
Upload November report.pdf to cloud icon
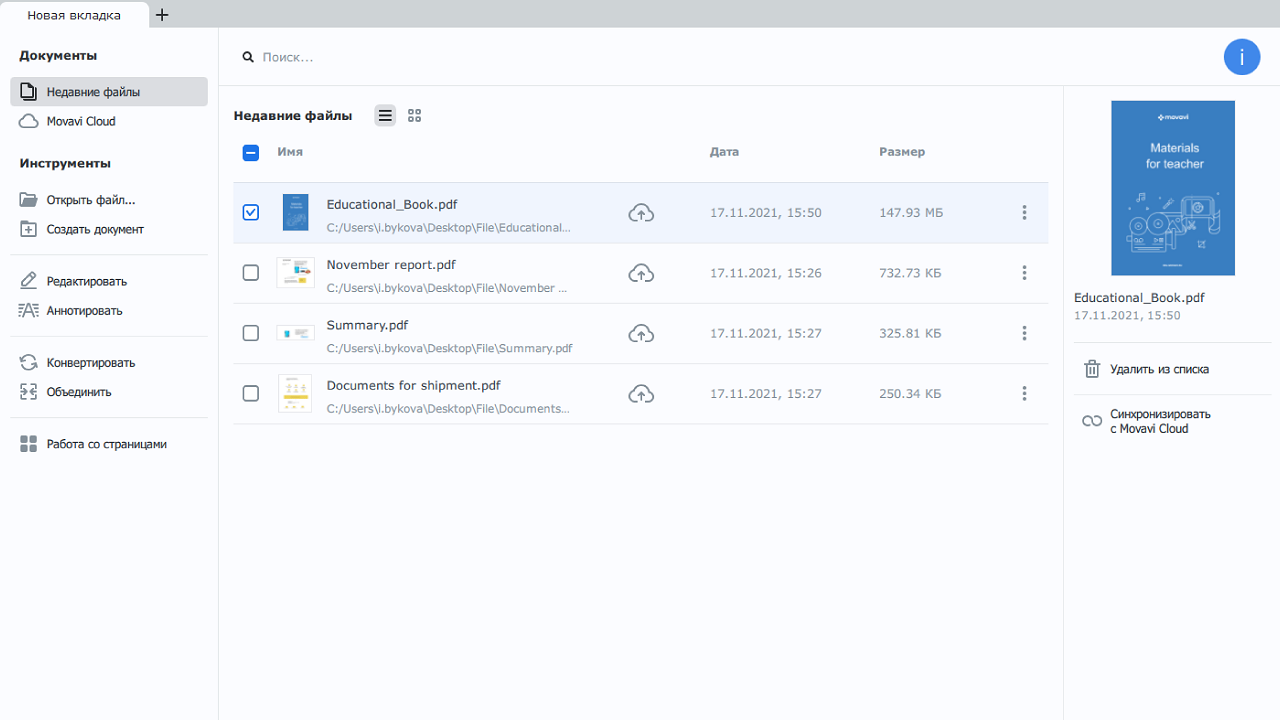(x=641, y=273)
